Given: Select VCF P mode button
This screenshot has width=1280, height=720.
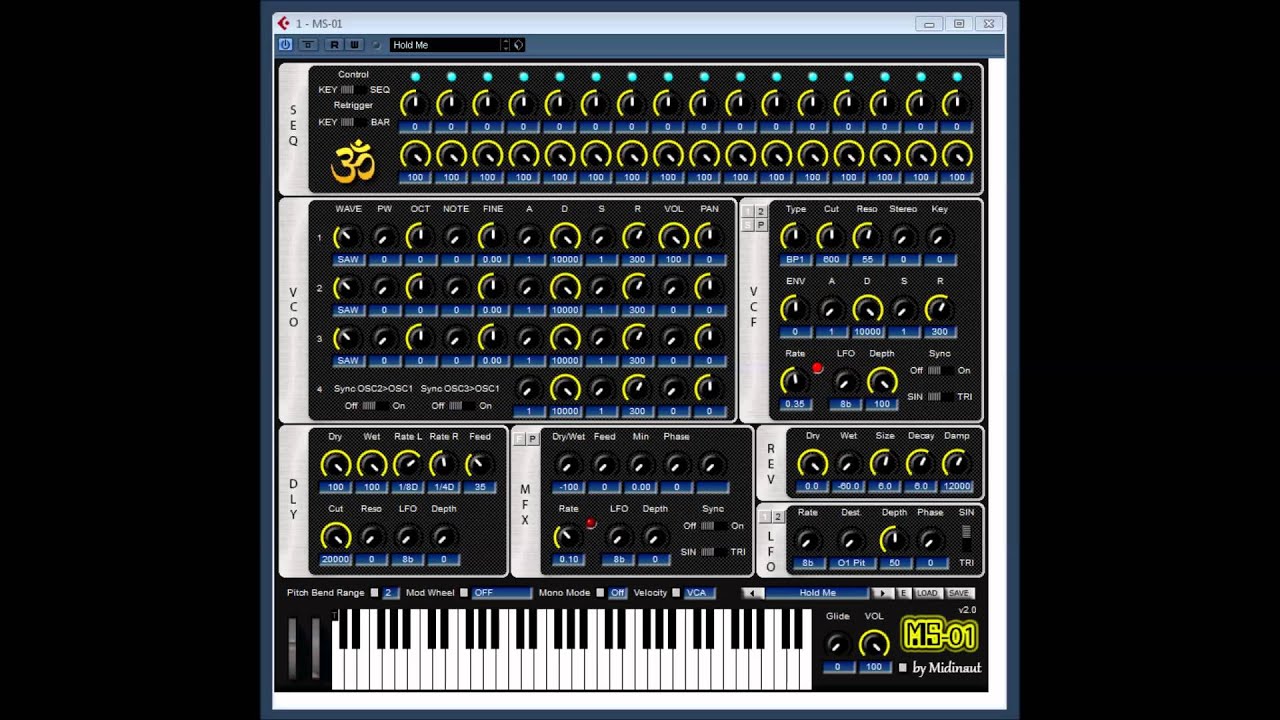Looking at the screenshot, I should (760, 225).
